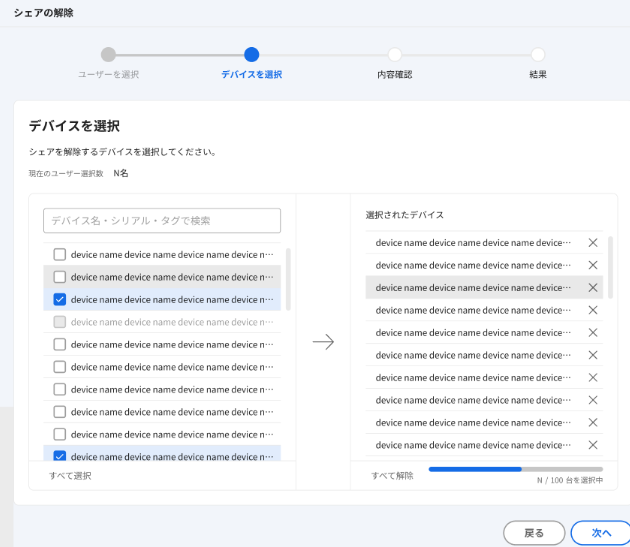This screenshot has width=630, height=547.
Task: Click the right arrow between device lists
Action: click(323, 342)
